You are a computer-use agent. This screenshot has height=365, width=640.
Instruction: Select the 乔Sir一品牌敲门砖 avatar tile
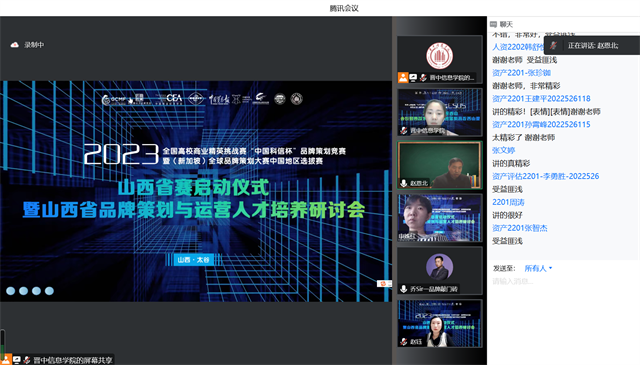tap(440, 271)
